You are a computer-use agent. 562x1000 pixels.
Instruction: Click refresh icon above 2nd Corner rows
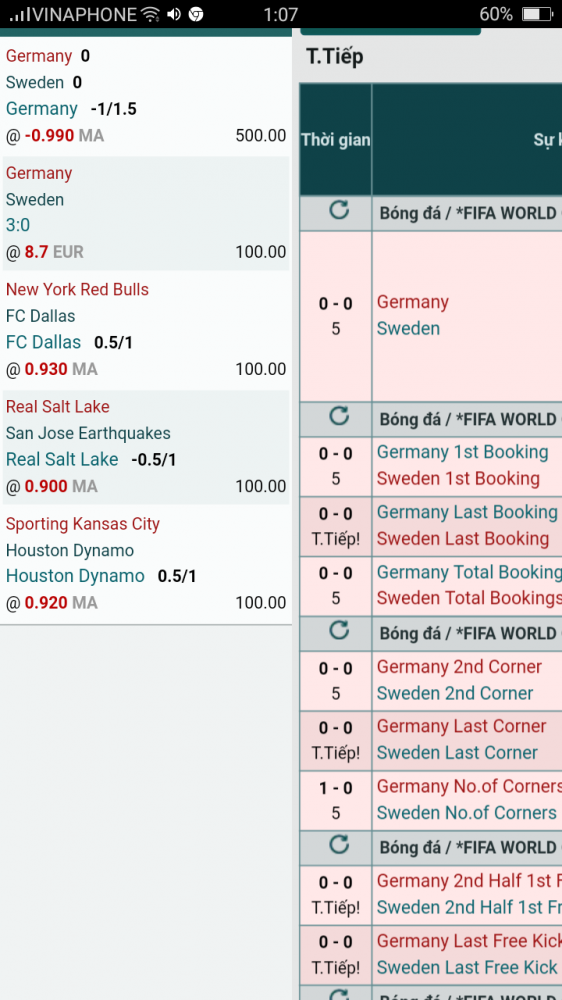coord(338,631)
